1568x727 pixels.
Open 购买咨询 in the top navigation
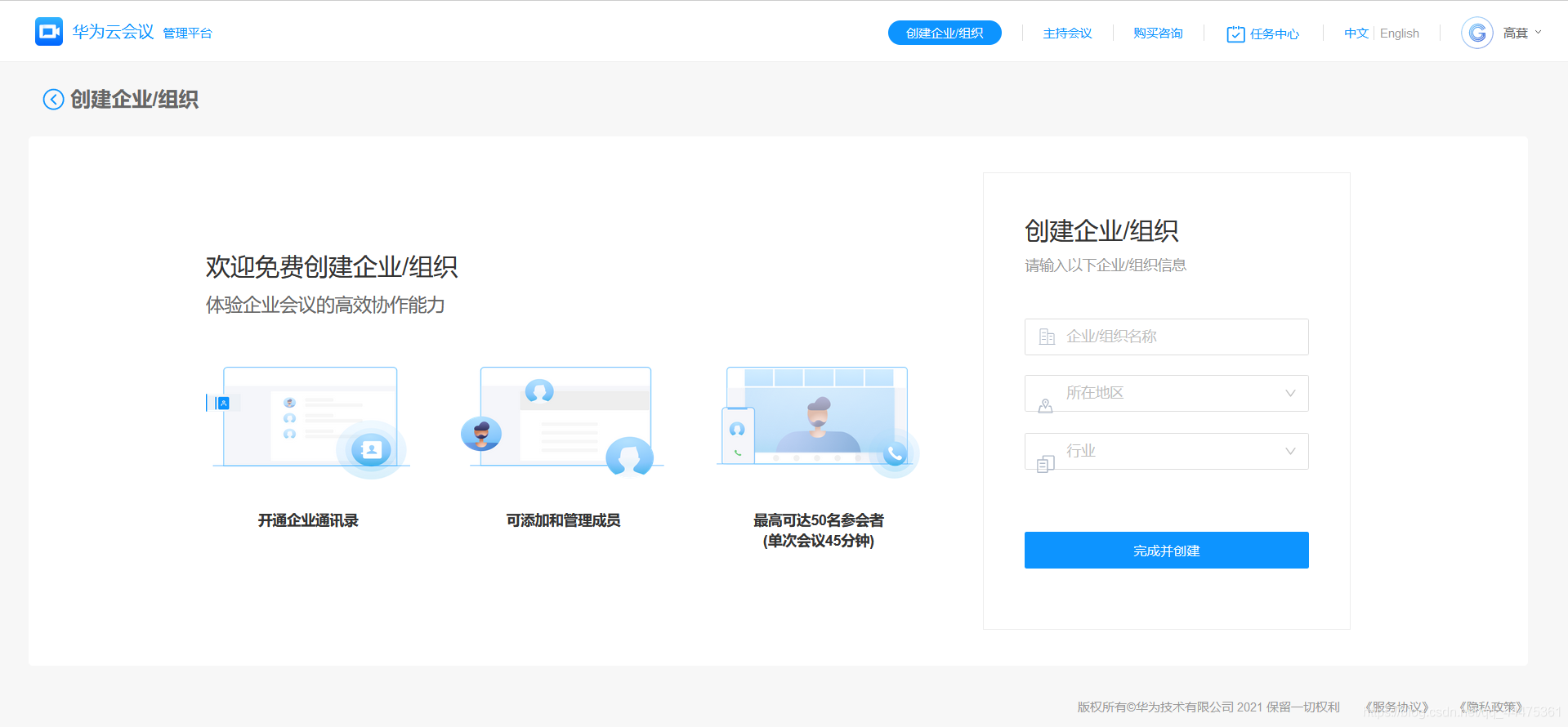pyautogui.click(x=1158, y=33)
